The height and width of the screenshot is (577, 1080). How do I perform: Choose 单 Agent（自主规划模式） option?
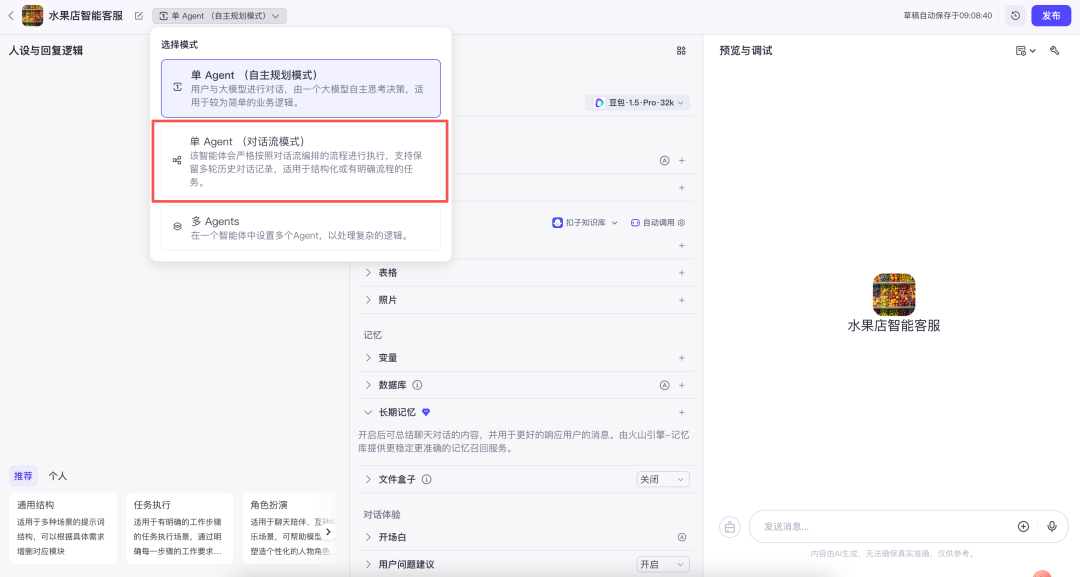(301, 88)
